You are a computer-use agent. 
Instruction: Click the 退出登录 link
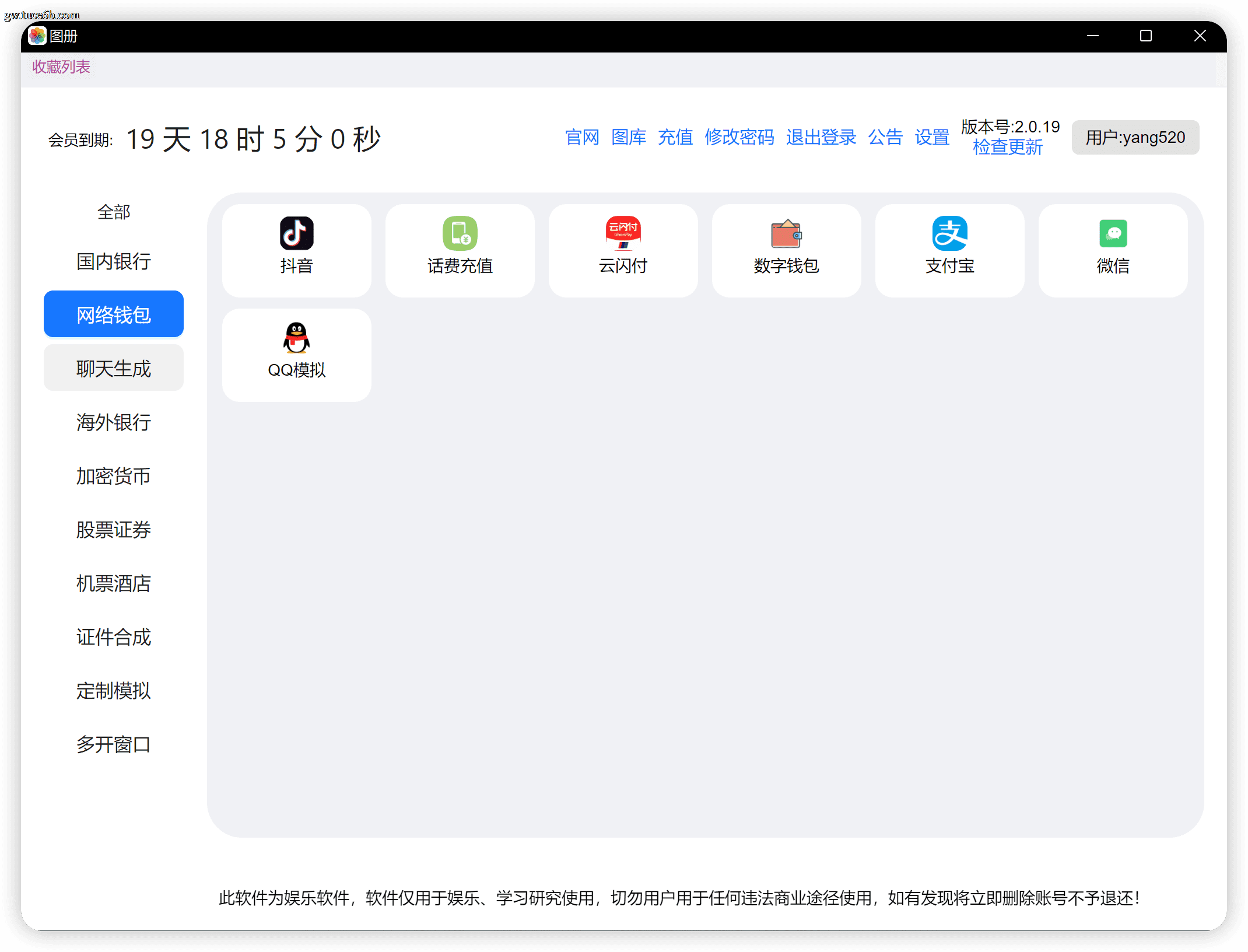[x=821, y=137]
